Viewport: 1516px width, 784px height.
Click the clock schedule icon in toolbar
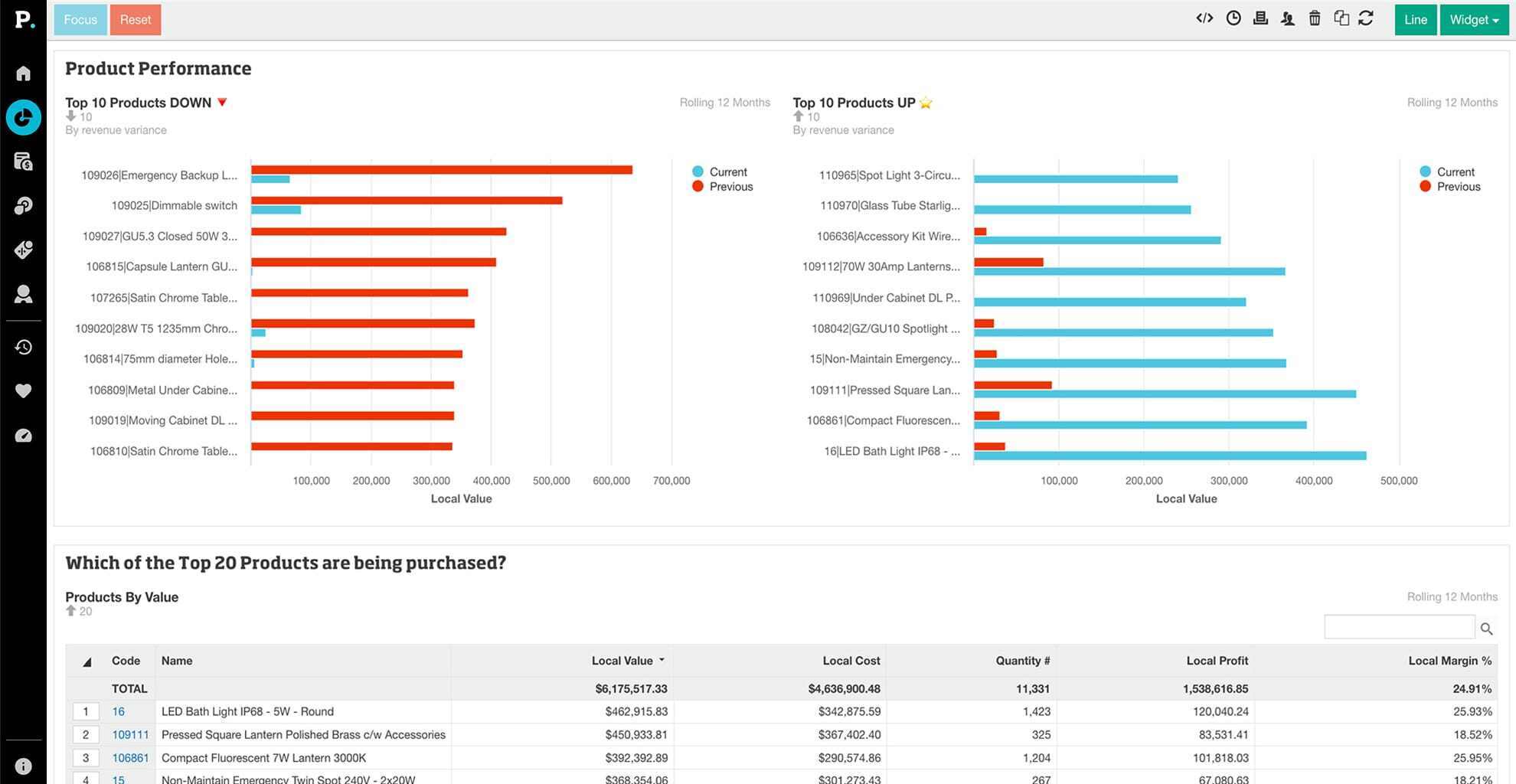pos(1233,18)
